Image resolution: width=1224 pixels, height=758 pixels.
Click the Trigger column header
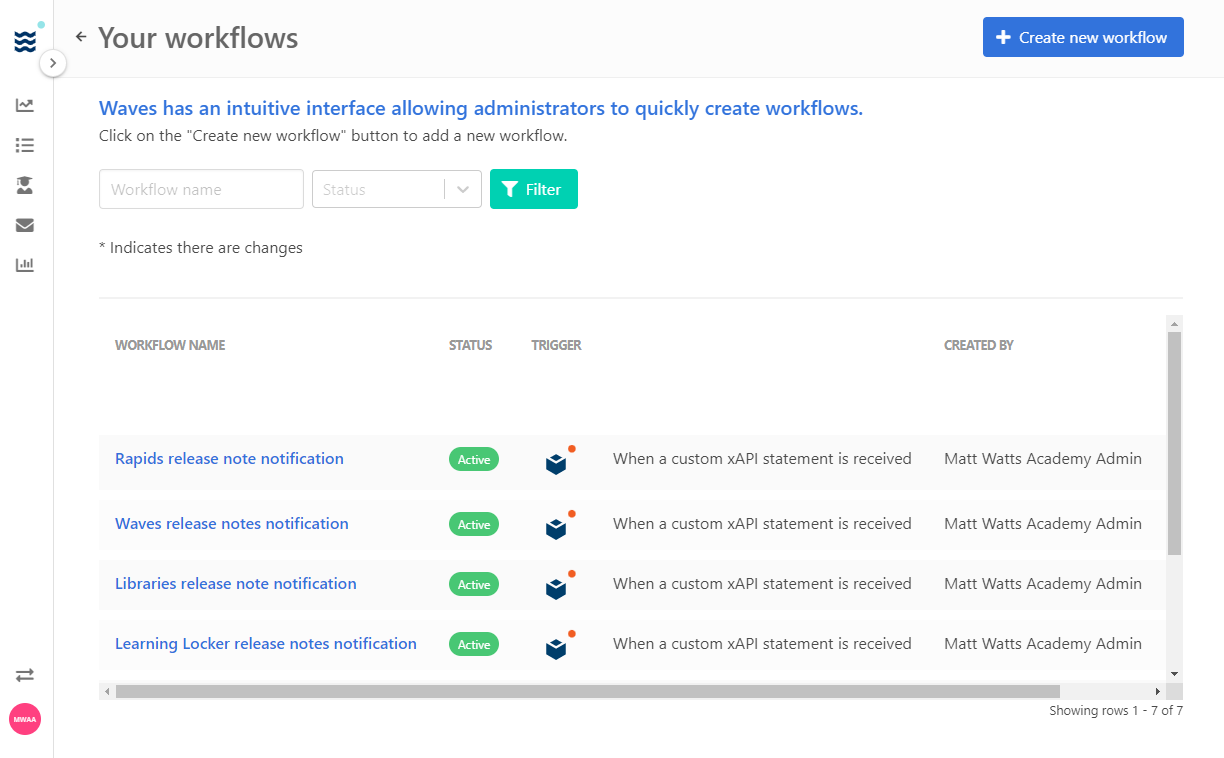[556, 345]
